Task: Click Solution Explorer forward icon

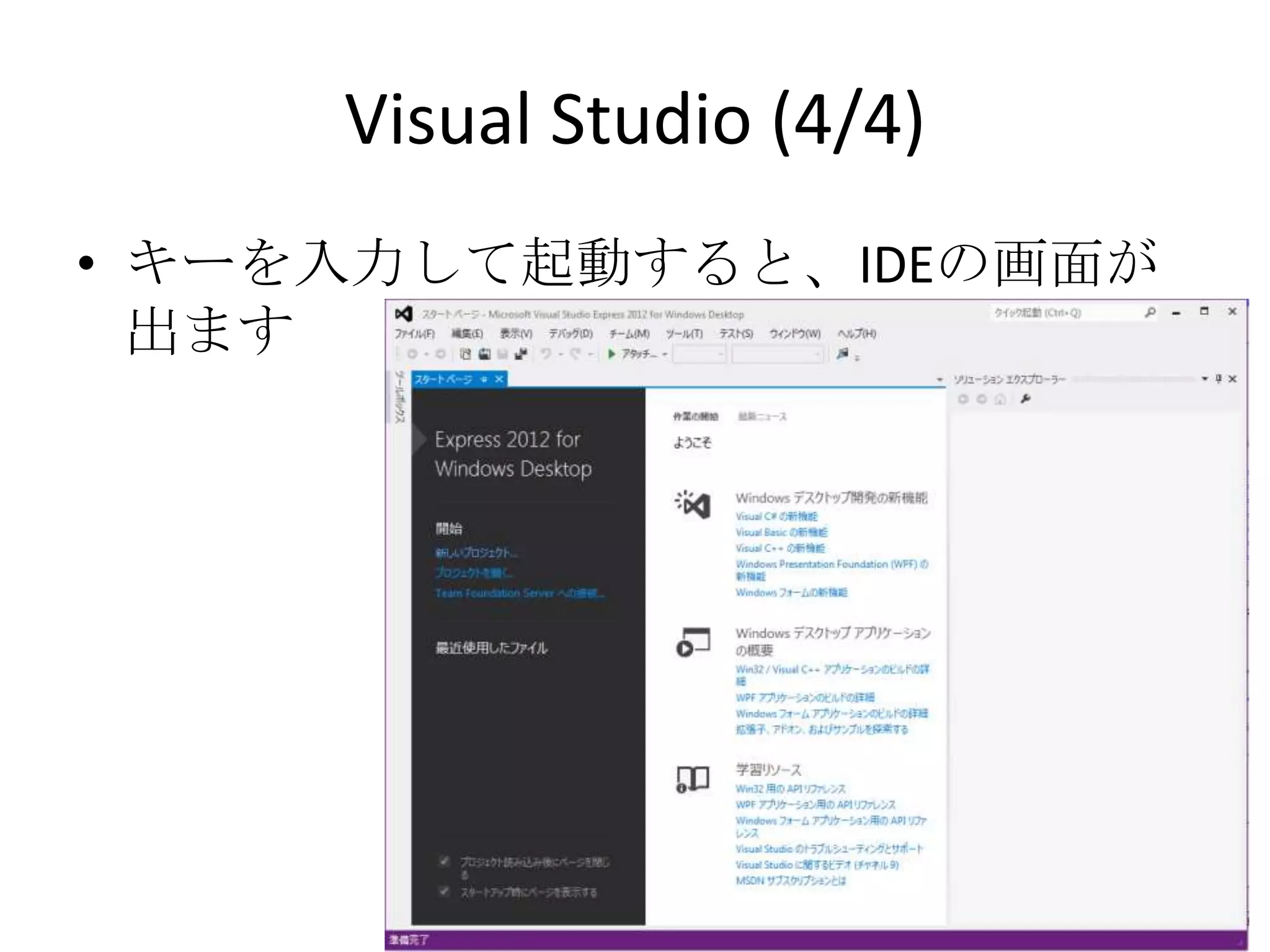Action: 981,399
